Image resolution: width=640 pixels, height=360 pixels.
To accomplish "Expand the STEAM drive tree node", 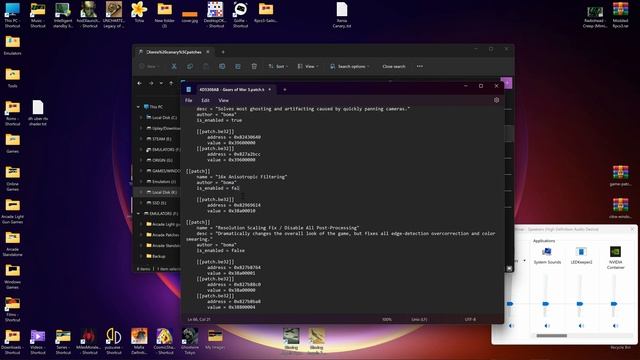I will (141, 139).
